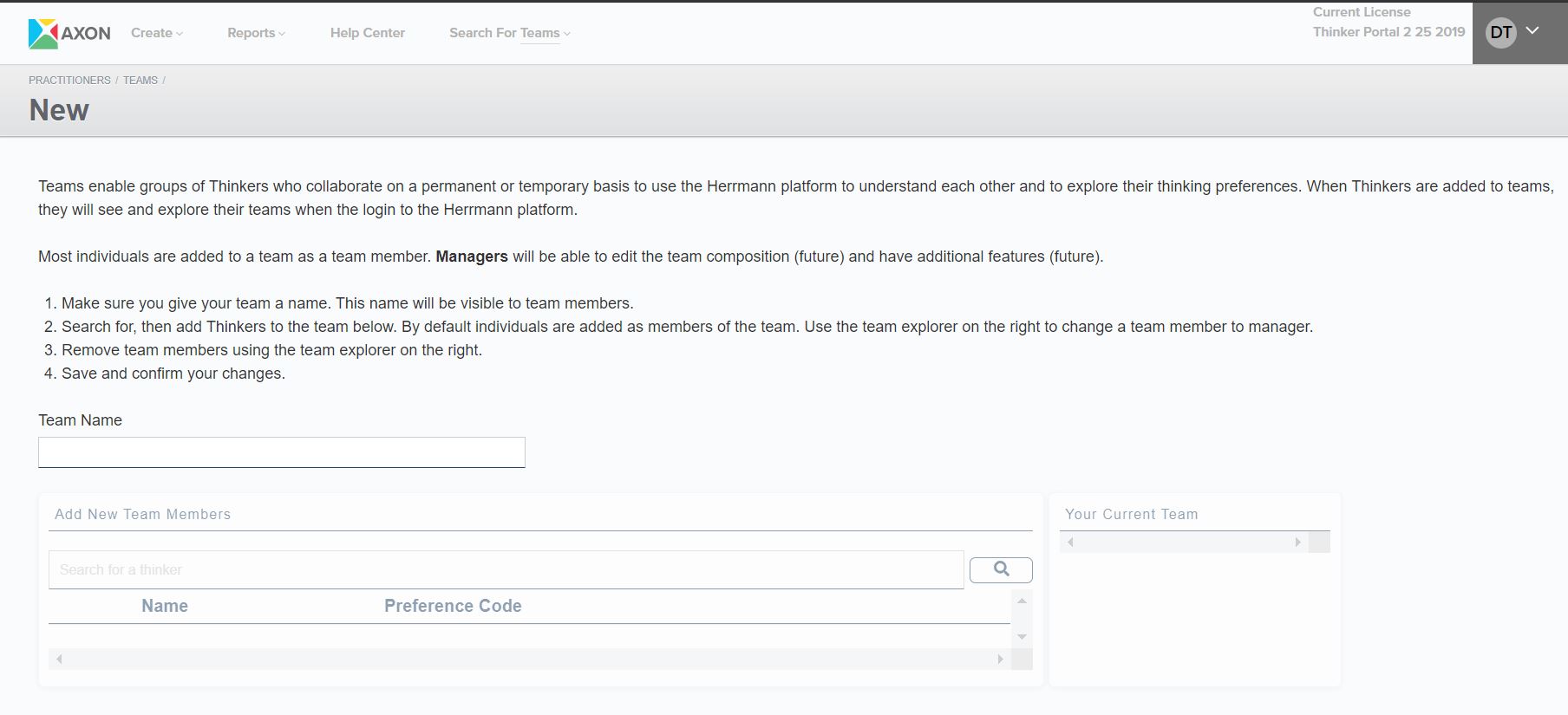Screen dimensions: 1568x715
Task: Open the Help Center menu item
Action: click(367, 33)
